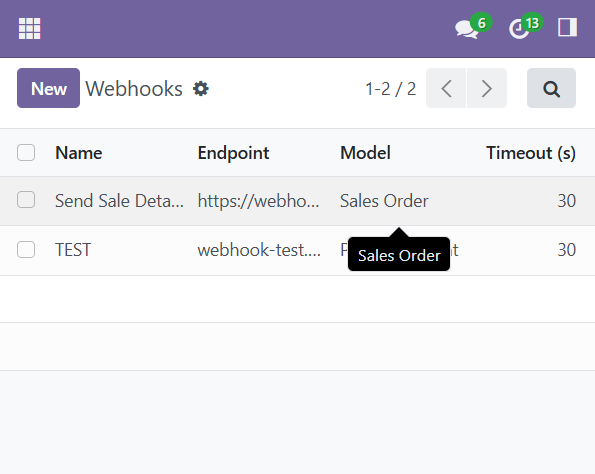Open the main apps grid menu

30,28
